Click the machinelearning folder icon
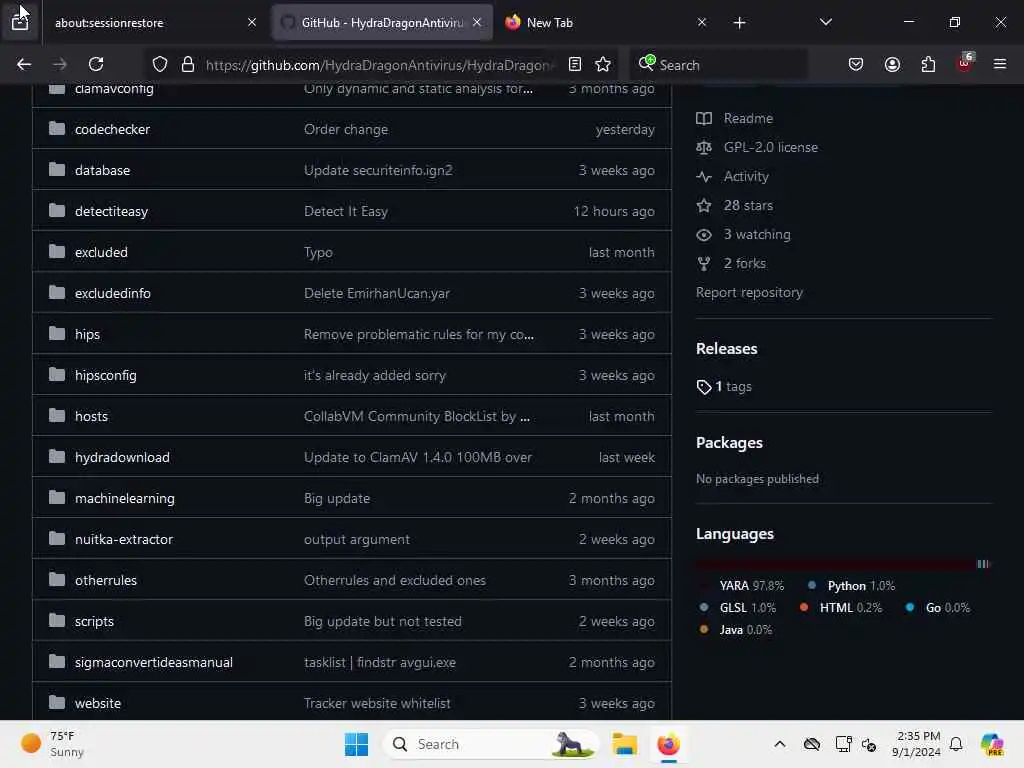 click(57, 498)
